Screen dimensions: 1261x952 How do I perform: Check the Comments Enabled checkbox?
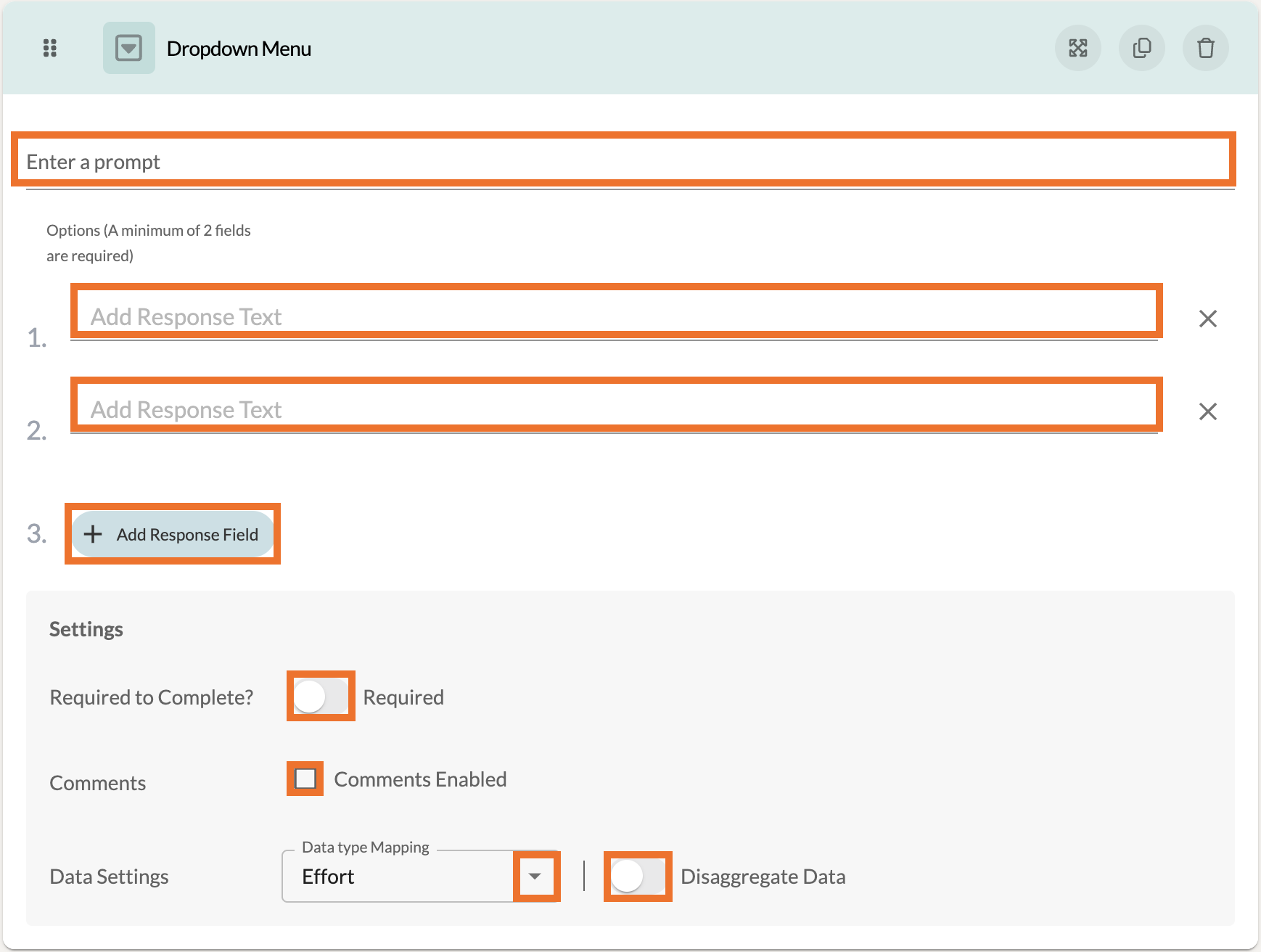click(x=305, y=779)
